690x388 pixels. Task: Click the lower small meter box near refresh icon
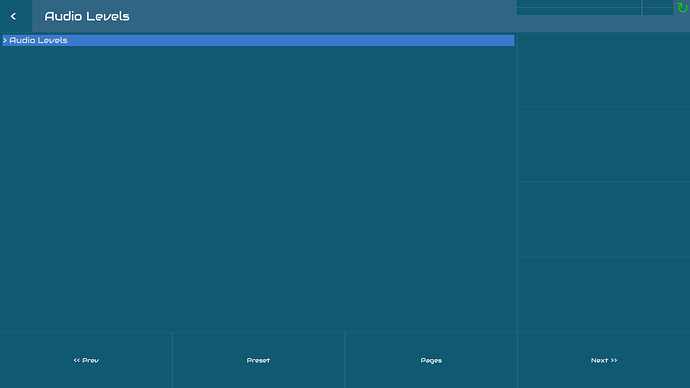(658, 11)
